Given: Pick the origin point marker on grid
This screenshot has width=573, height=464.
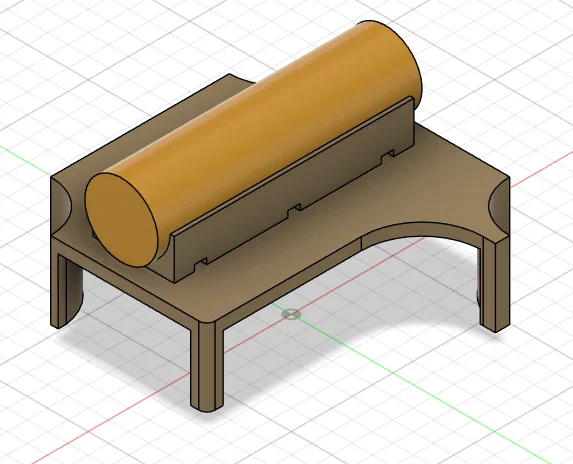Looking at the screenshot, I should click(291, 314).
